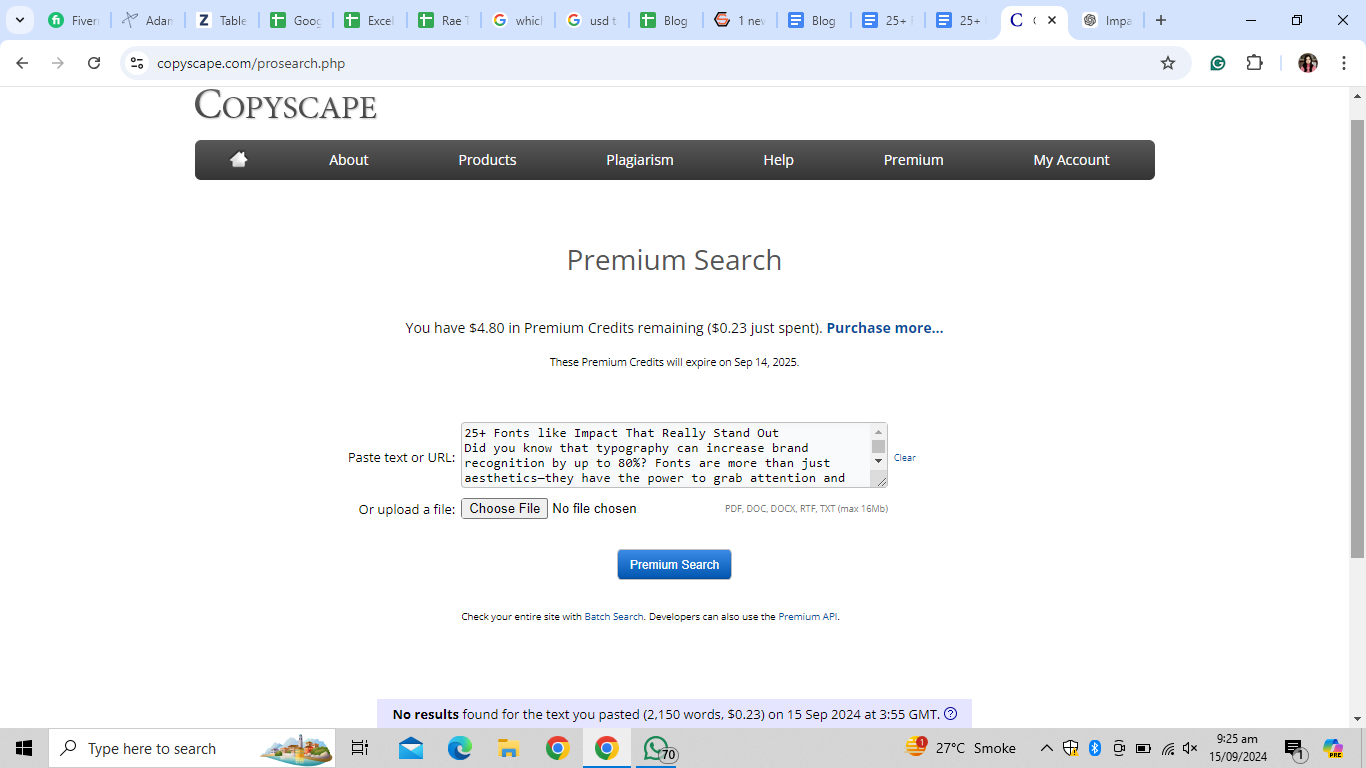This screenshot has height=768, width=1366.
Task: Open the Grammarly extension icon
Action: [x=1218, y=63]
